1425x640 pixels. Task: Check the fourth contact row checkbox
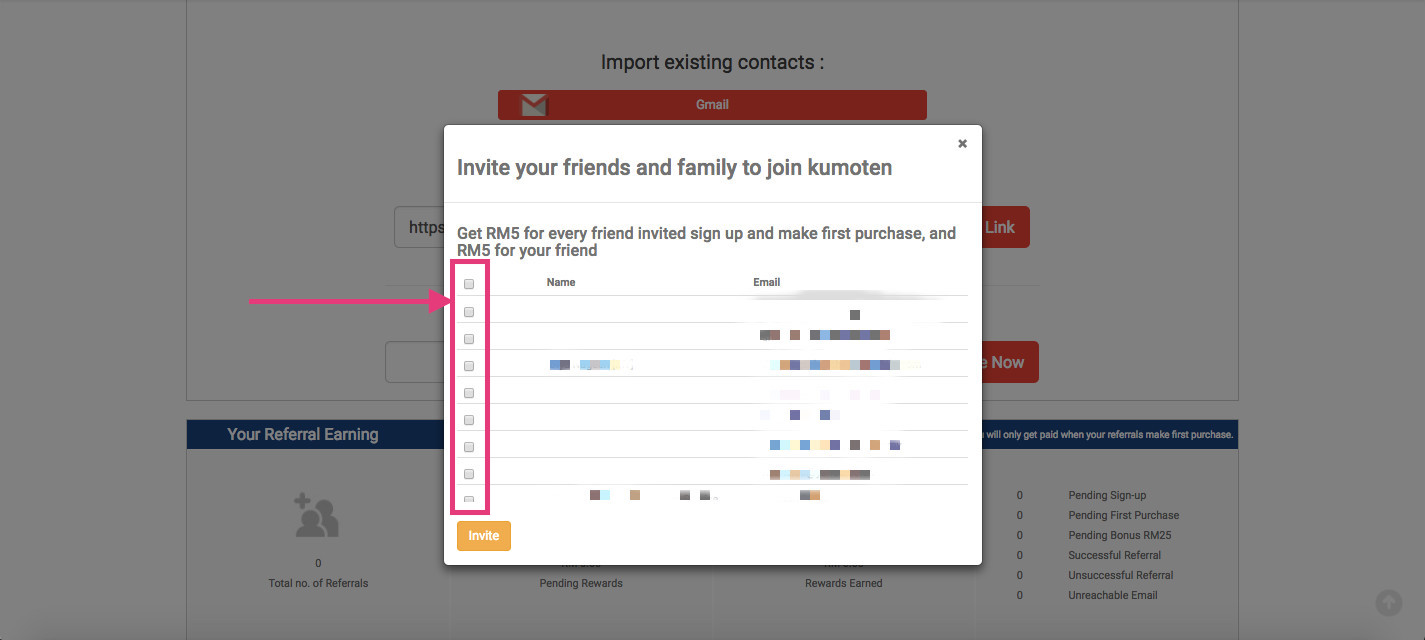469,393
